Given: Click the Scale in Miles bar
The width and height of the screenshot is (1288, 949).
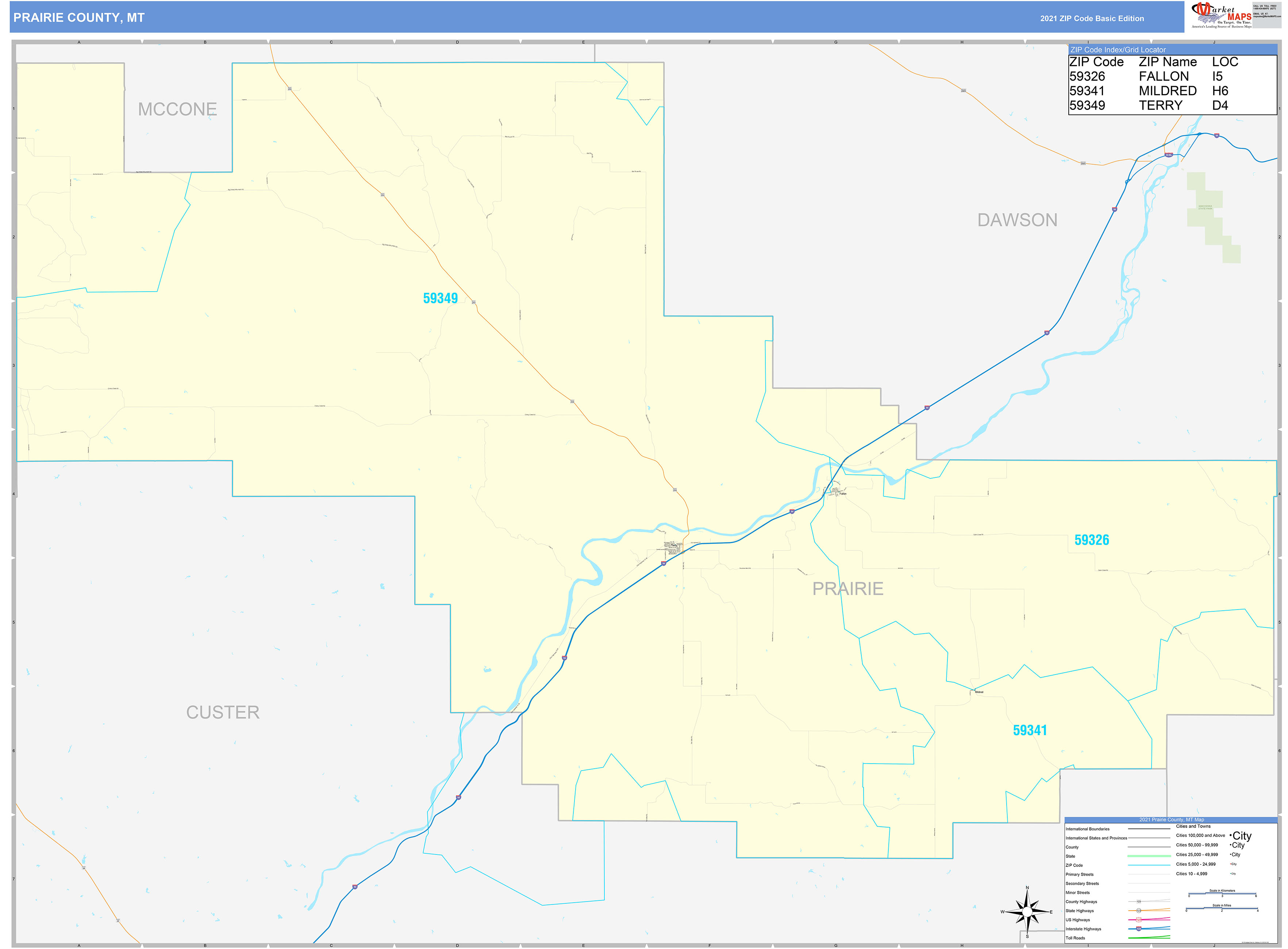Looking at the screenshot, I should click(x=1222, y=908).
